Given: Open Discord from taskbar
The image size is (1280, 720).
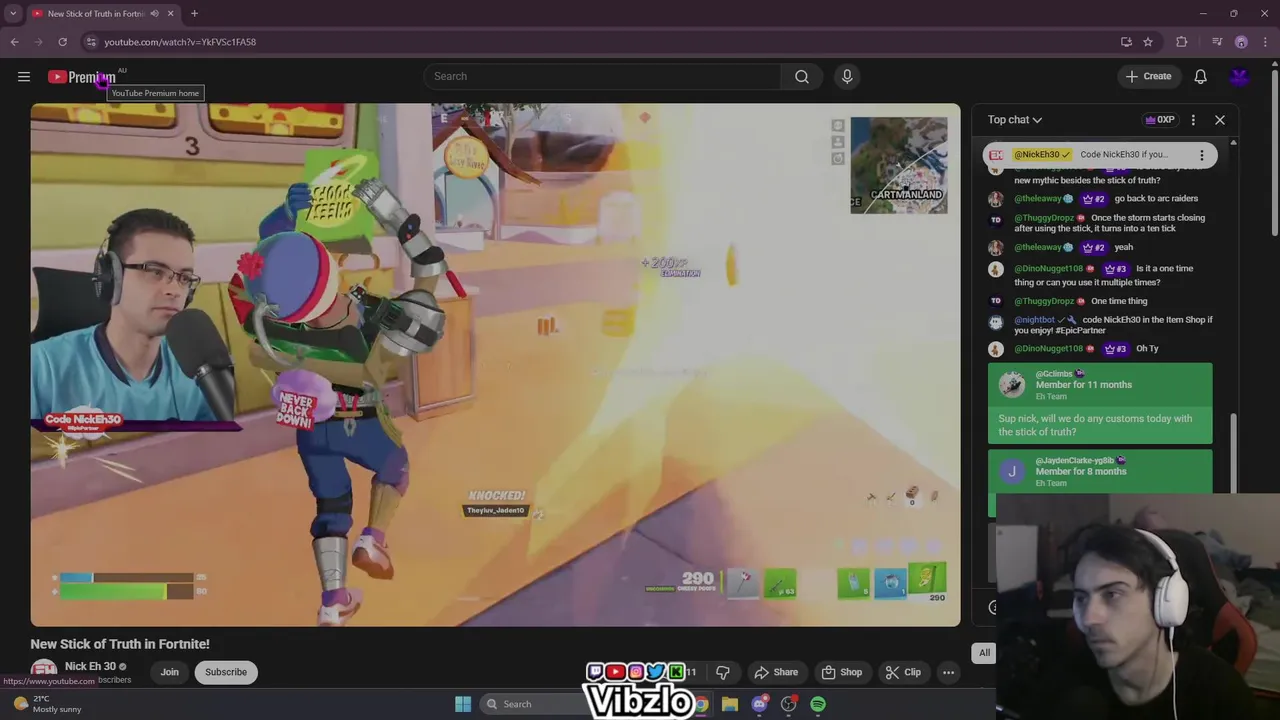Looking at the screenshot, I should (760, 704).
